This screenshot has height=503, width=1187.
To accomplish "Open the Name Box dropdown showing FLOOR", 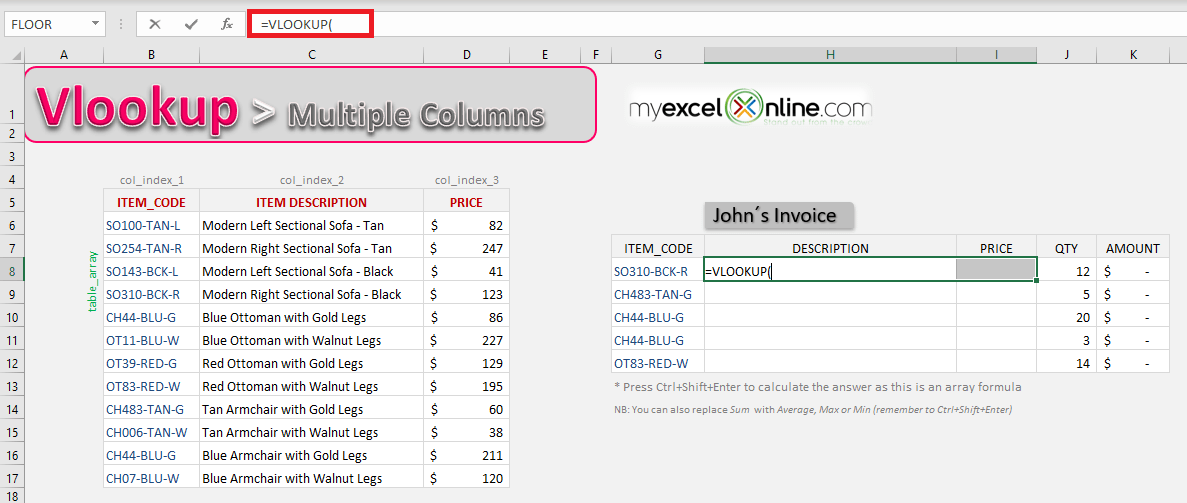I will 95,23.
